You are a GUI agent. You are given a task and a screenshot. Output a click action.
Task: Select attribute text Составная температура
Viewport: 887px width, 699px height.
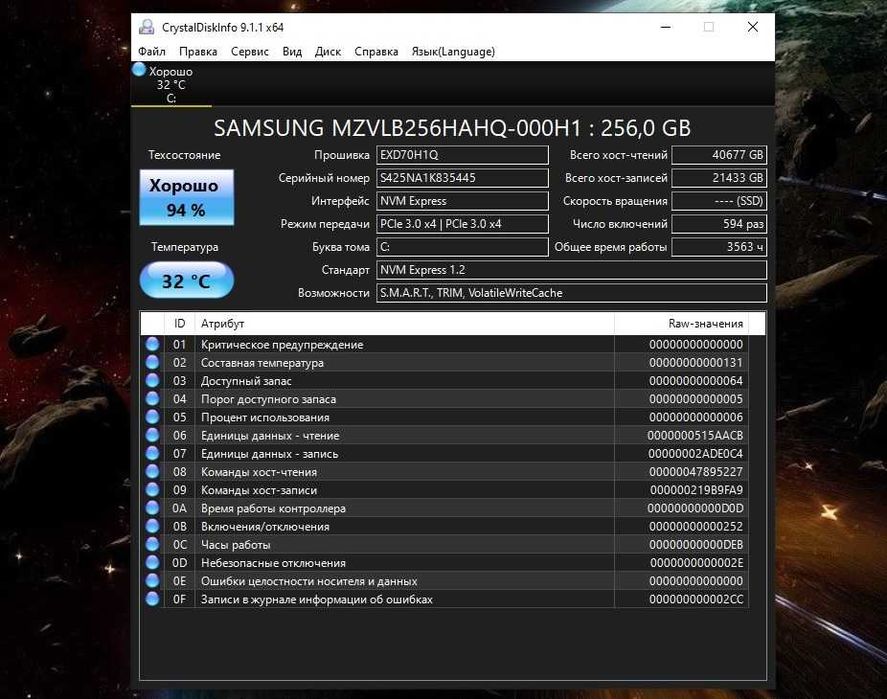pyautogui.click(x=262, y=363)
